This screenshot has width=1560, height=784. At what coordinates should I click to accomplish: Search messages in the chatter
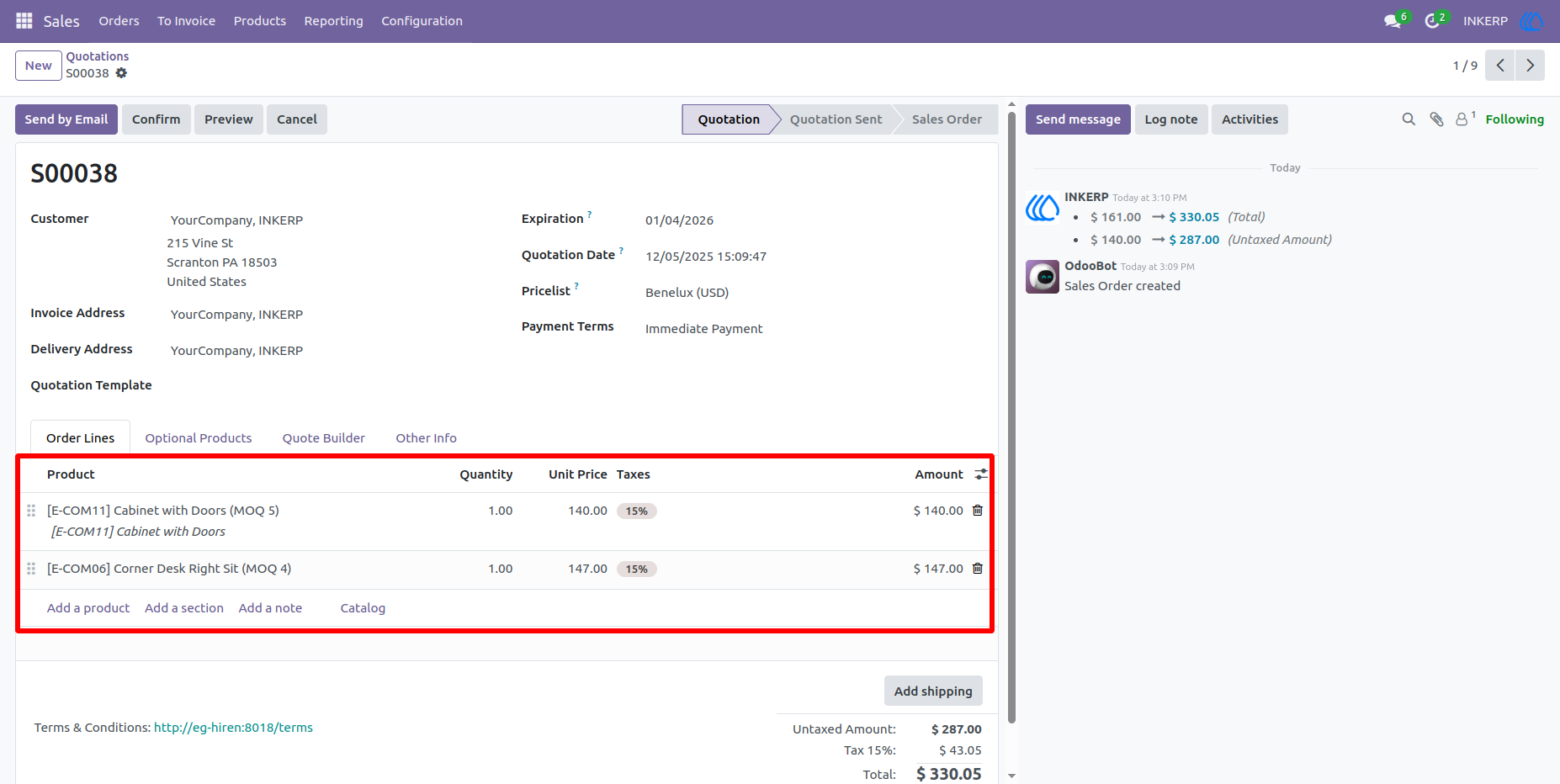click(1409, 119)
